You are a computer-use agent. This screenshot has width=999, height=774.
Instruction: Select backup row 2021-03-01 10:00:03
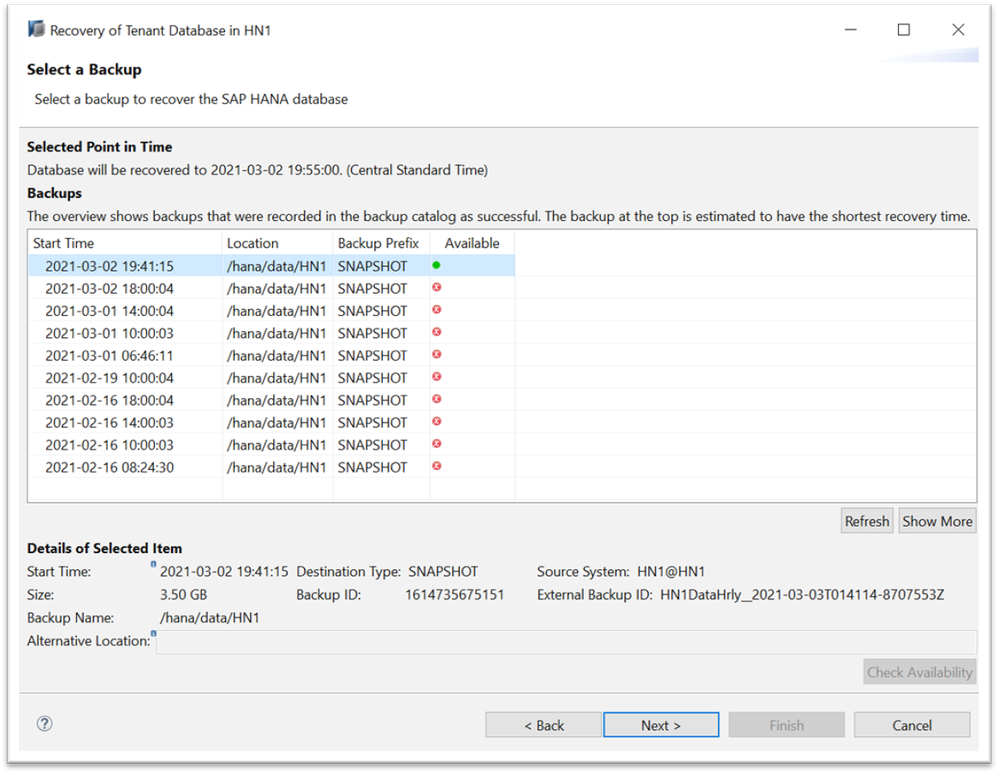271,333
